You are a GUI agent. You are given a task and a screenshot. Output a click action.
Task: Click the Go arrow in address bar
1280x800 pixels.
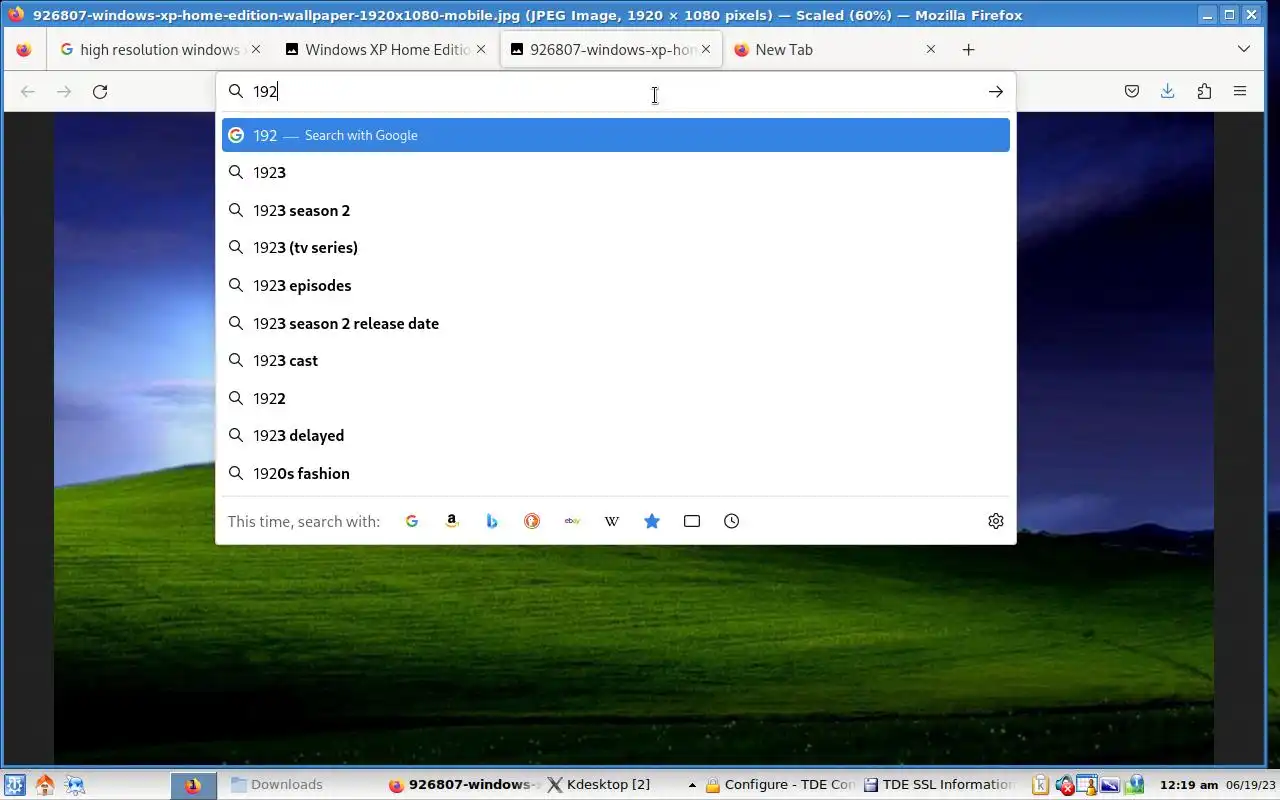pos(996,91)
